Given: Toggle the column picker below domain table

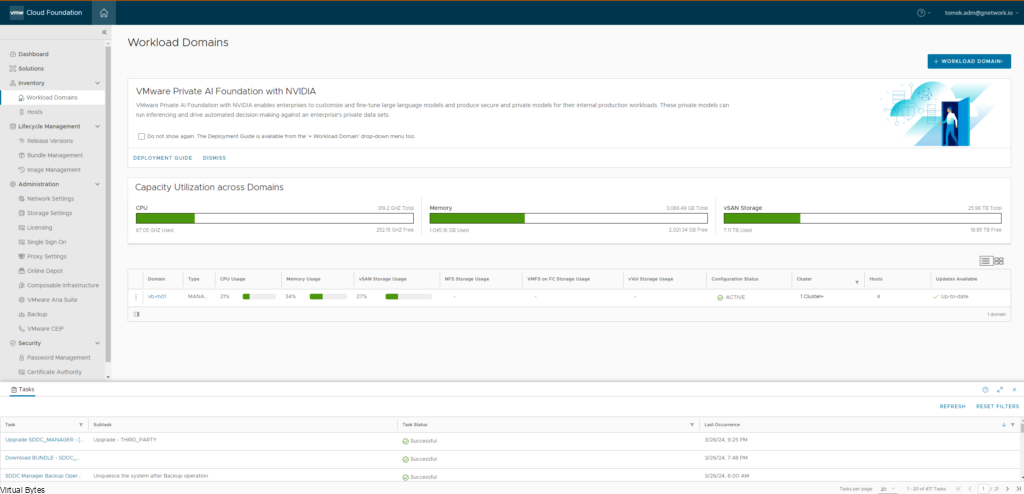Looking at the screenshot, I should (x=136, y=314).
